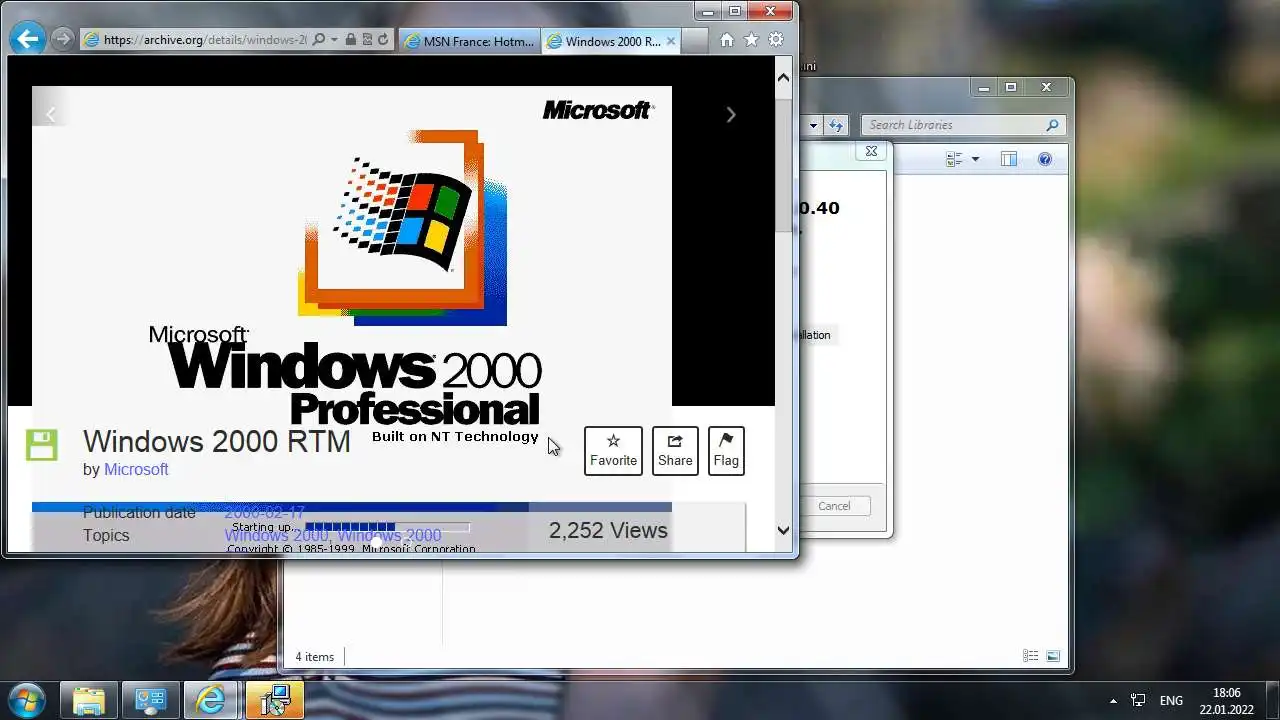
Task: Refresh the archive.org page
Action: click(x=382, y=40)
